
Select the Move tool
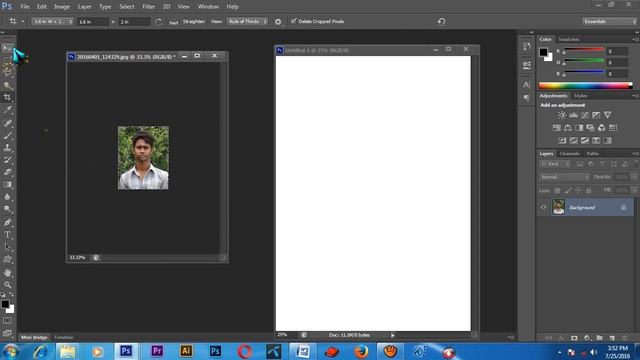pyautogui.click(x=7, y=48)
